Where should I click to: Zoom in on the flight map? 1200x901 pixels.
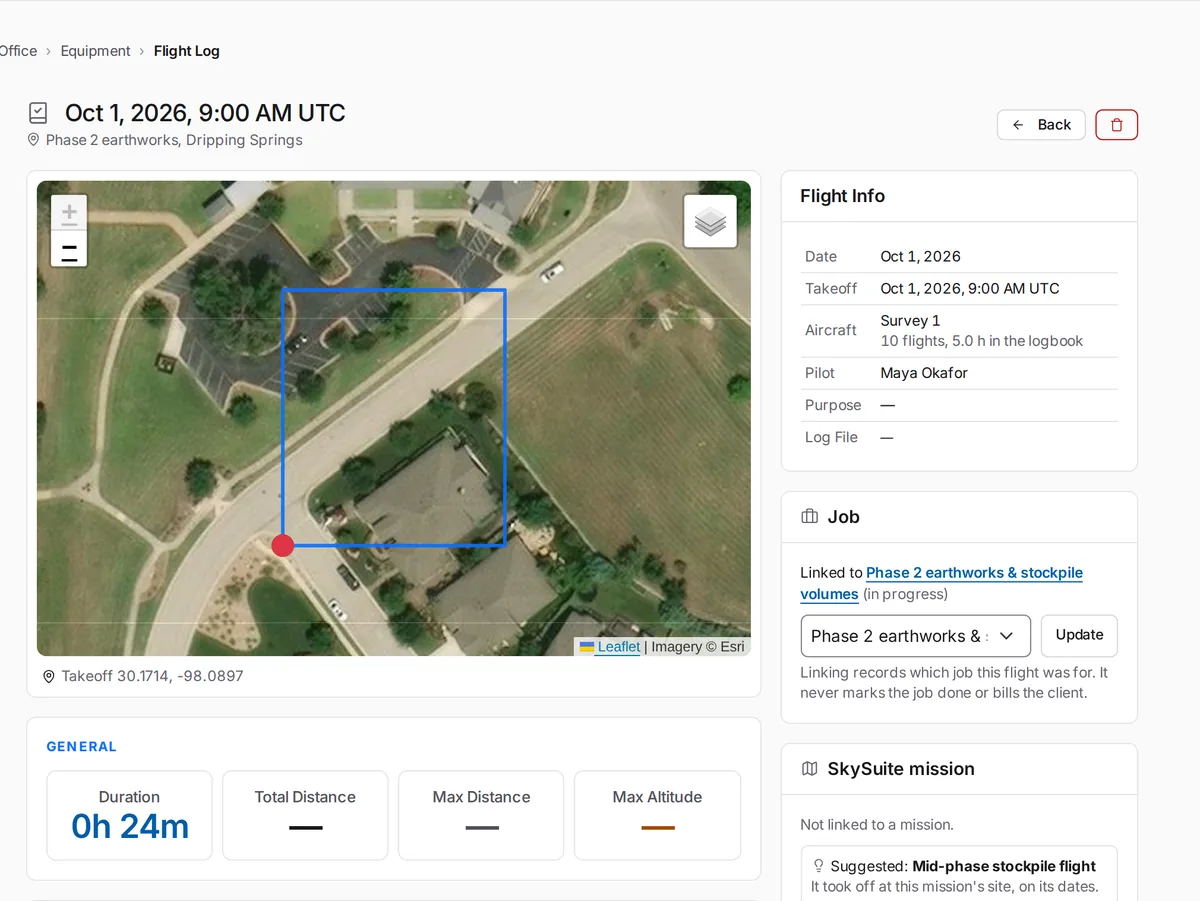click(x=69, y=212)
